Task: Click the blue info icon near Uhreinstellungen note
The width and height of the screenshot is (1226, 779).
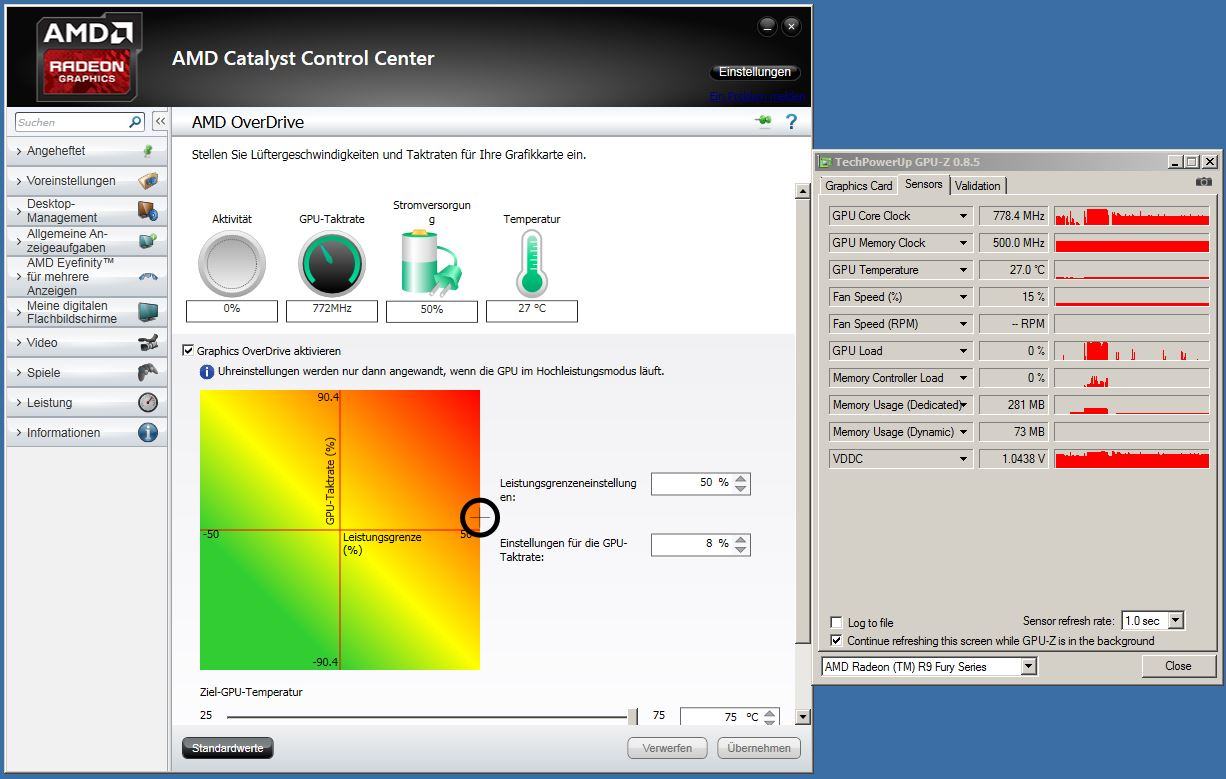Action: point(207,372)
